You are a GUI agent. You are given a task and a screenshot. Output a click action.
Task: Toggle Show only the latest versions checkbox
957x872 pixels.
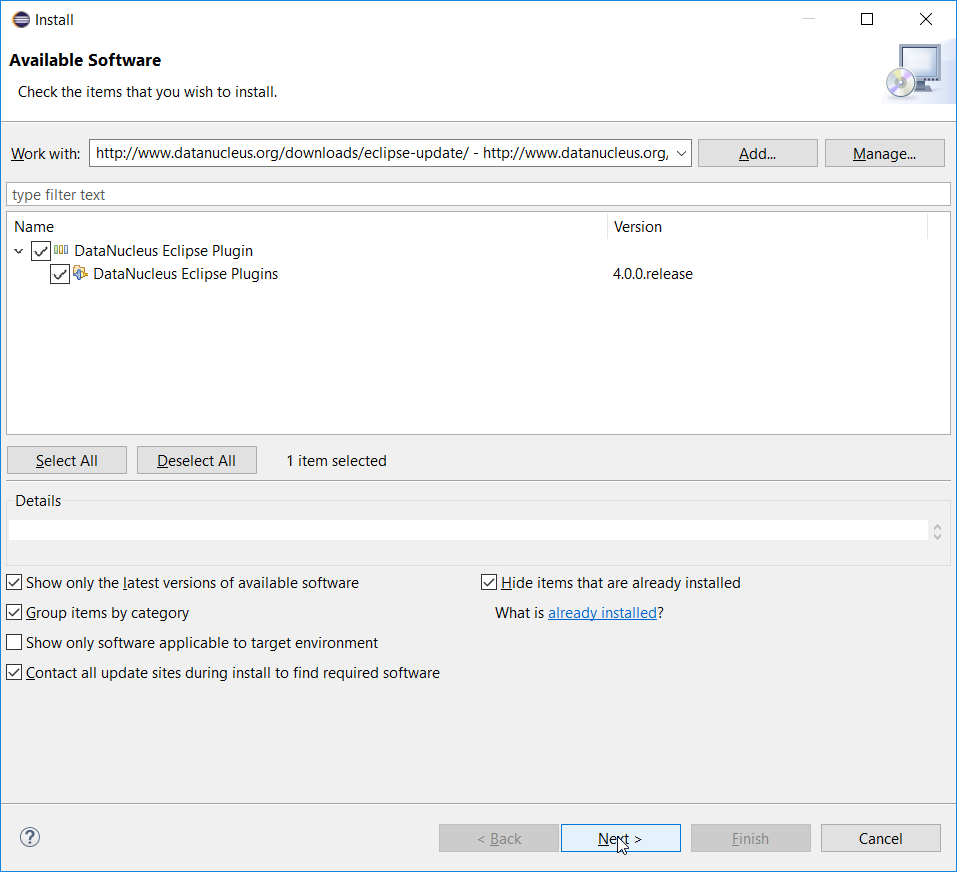point(14,582)
